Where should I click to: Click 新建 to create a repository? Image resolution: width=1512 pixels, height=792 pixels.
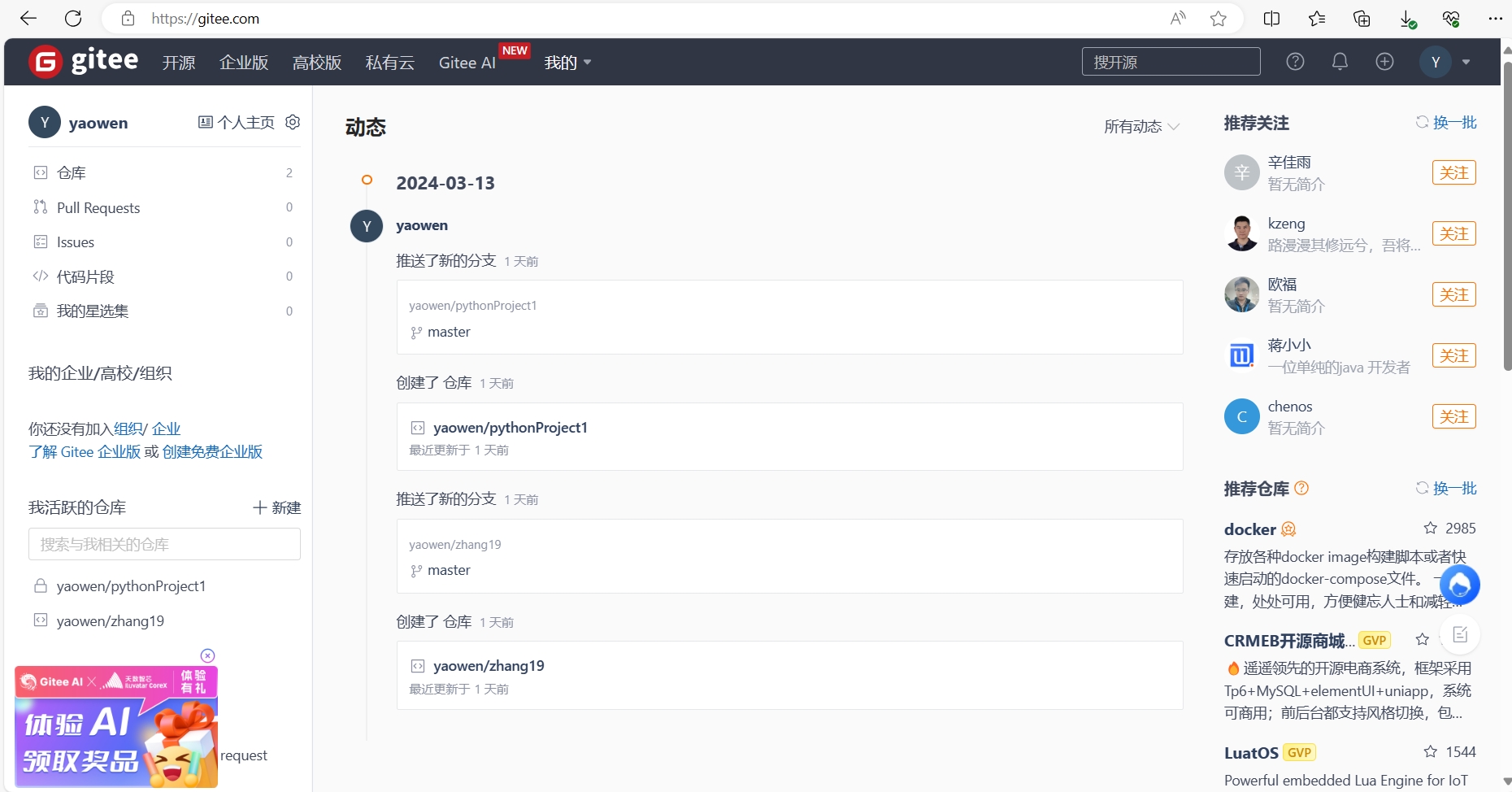pyautogui.click(x=277, y=507)
